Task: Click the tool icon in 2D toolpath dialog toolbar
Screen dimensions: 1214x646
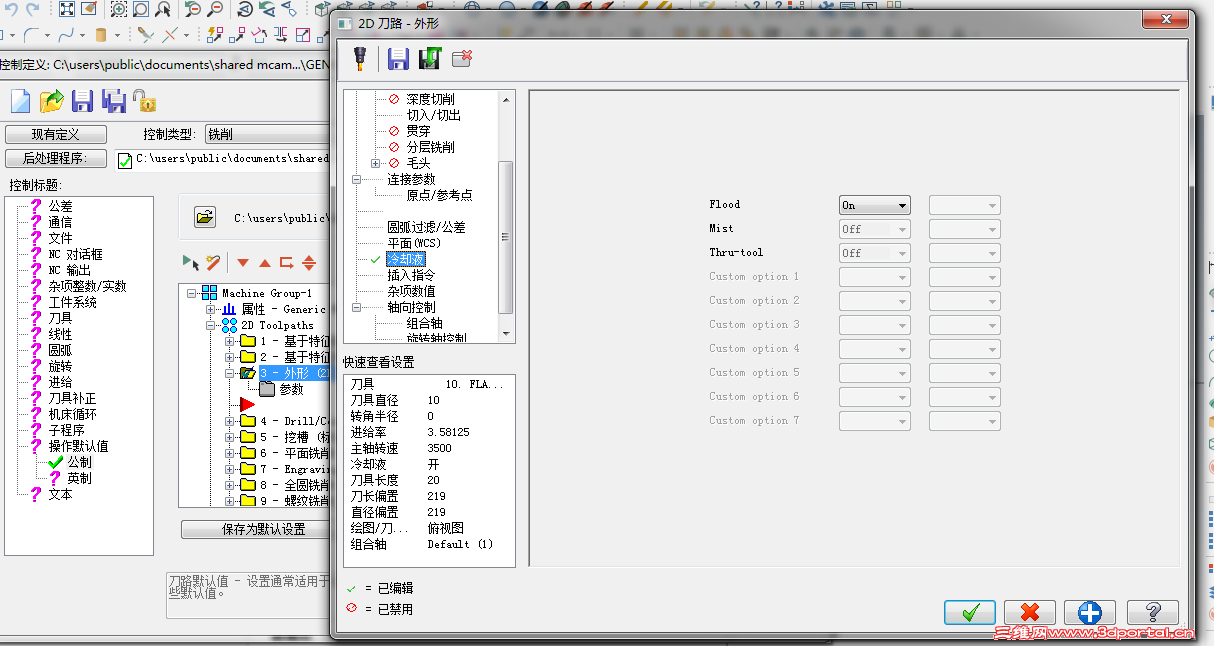Action: 359,59
